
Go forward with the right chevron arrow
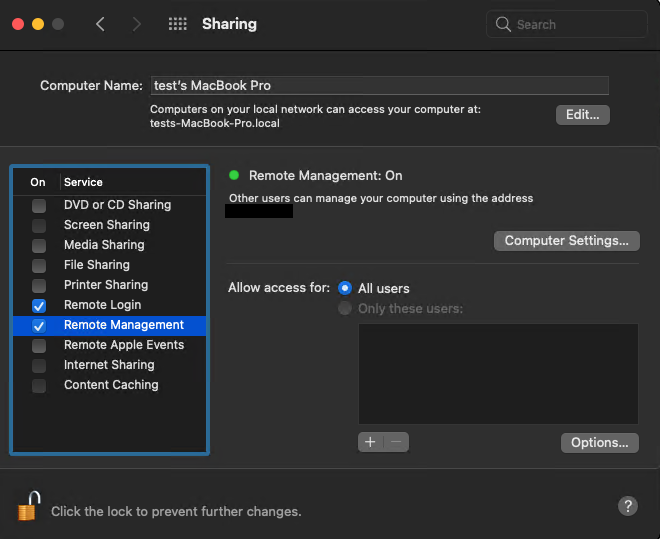pyautogui.click(x=136, y=24)
